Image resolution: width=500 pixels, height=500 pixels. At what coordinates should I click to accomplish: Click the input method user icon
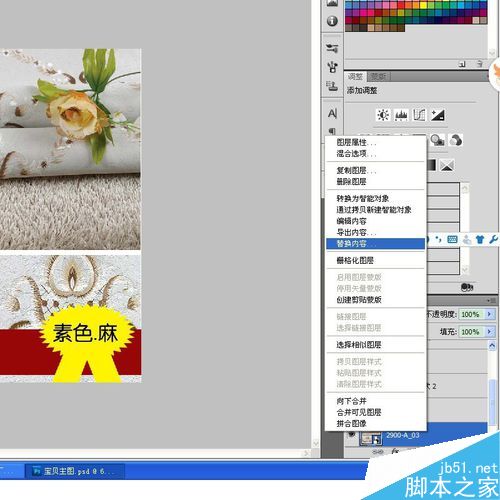[x=467, y=239]
